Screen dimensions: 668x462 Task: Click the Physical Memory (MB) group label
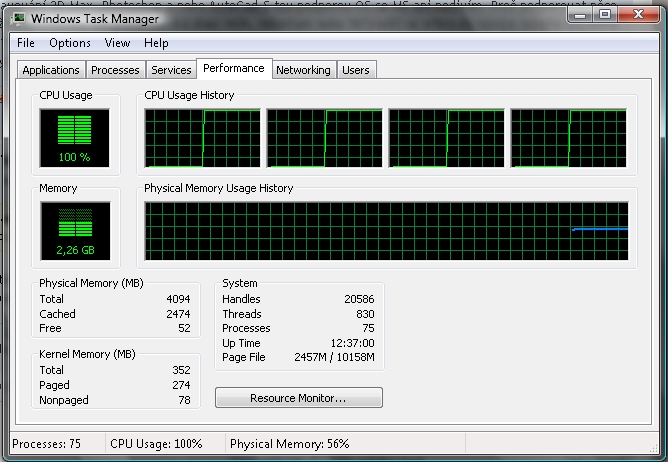91,283
